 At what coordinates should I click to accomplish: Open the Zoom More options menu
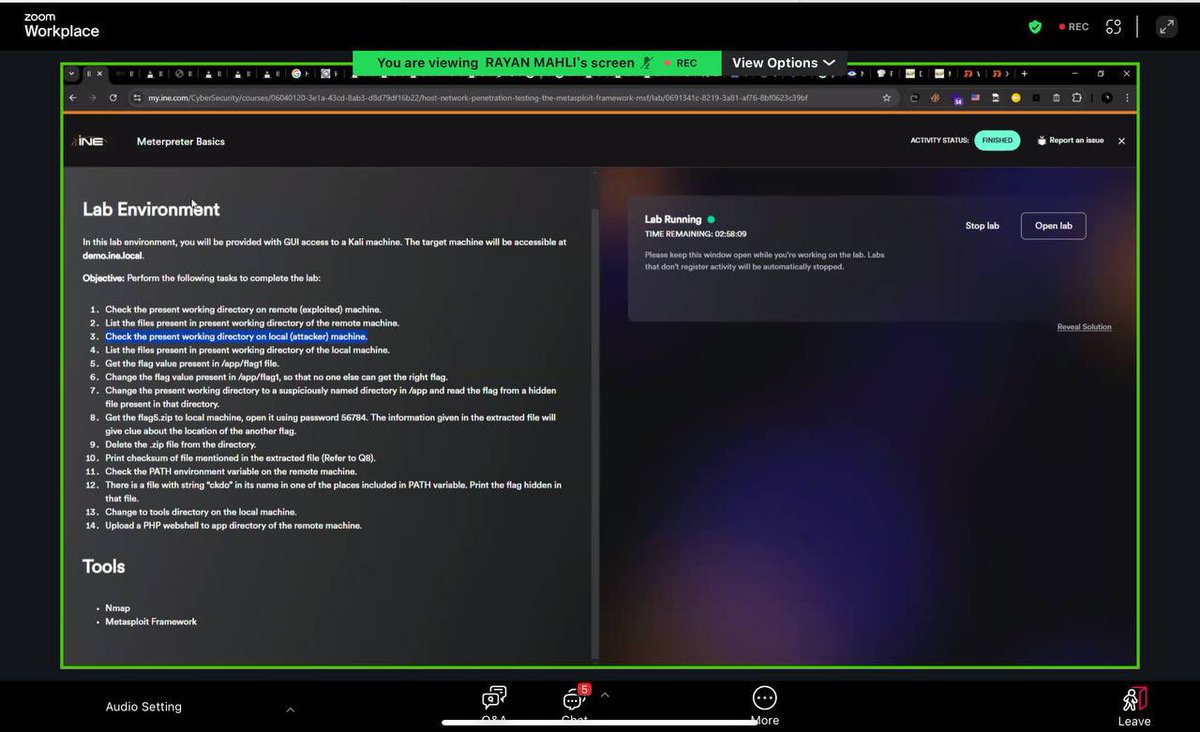(x=765, y=704)
